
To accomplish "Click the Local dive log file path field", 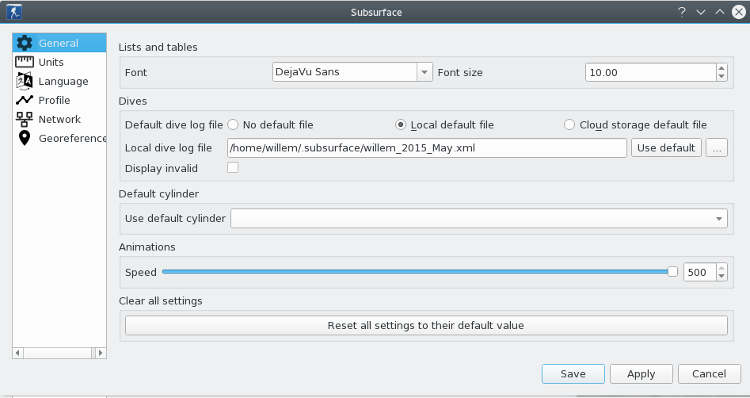I will (427, 148).
